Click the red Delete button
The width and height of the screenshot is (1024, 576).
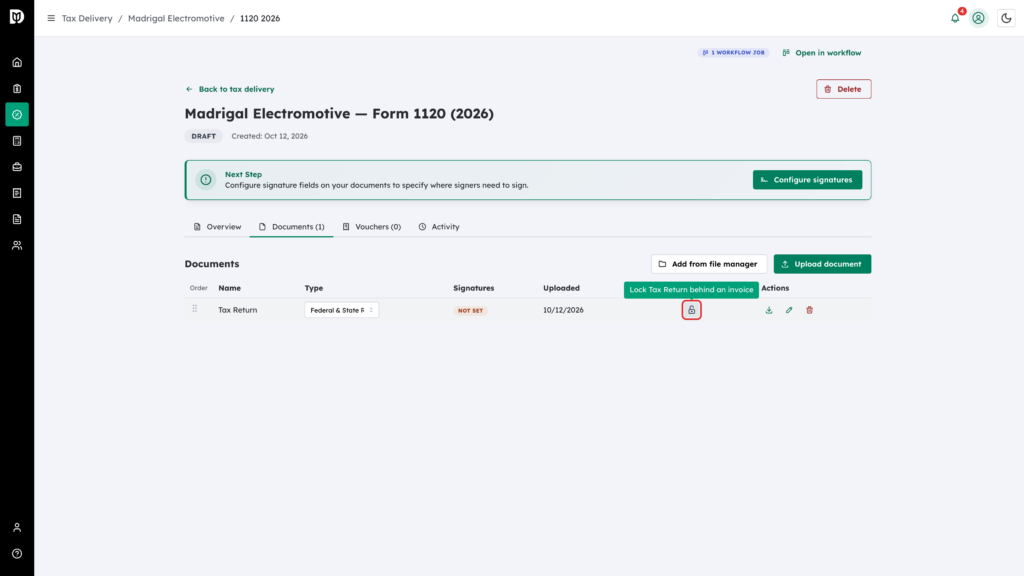point(843,89)
